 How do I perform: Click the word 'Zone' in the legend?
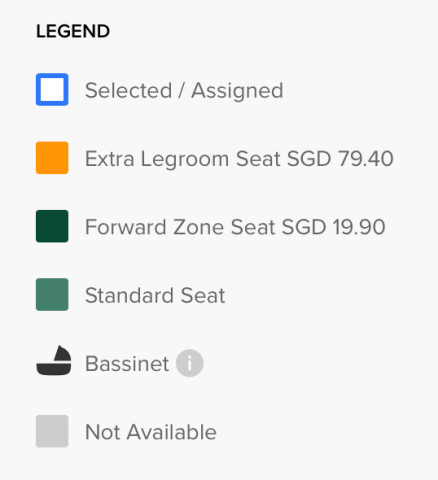tap(199, 227)
